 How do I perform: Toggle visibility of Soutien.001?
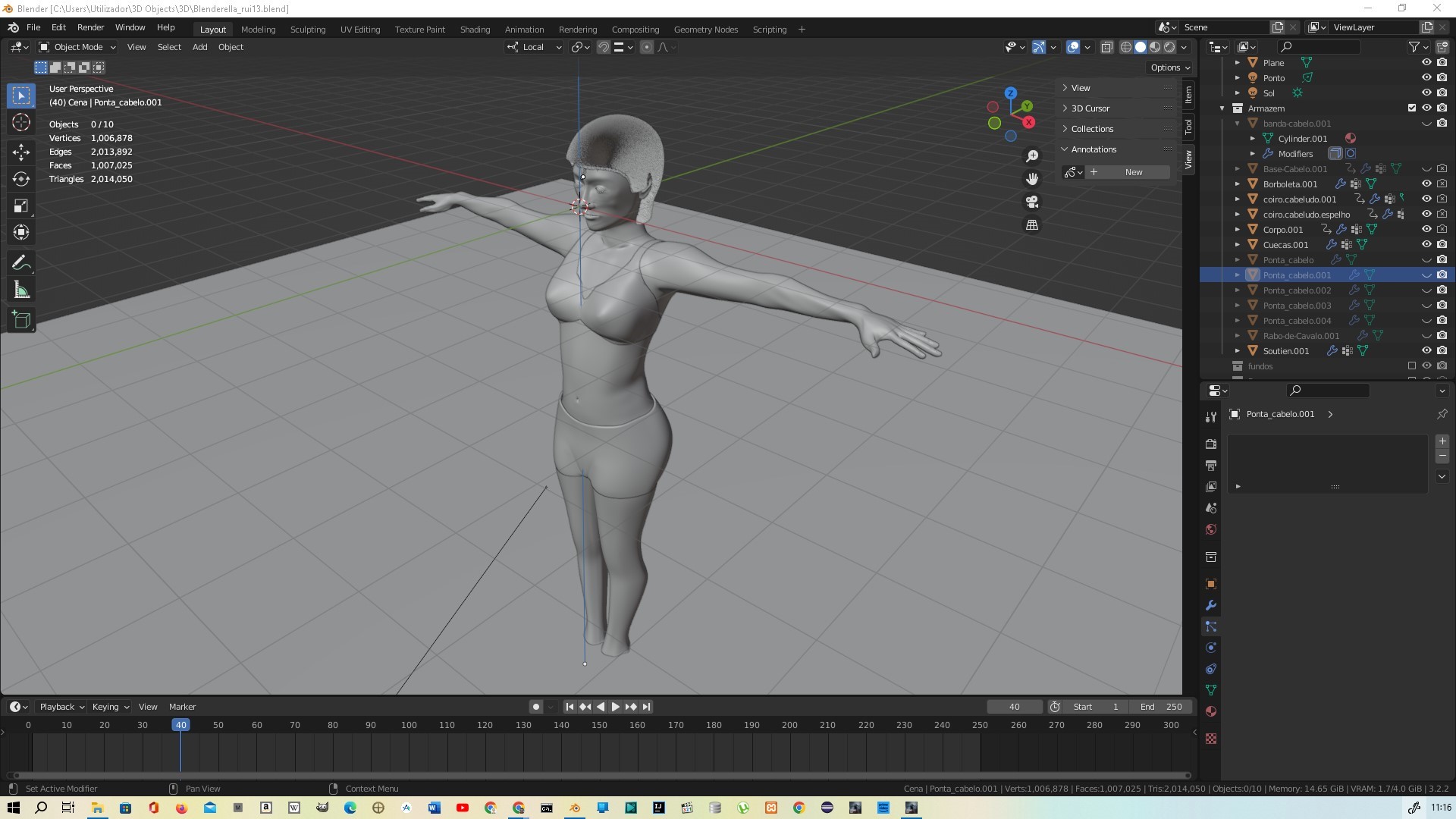click(x=1426, y=351)
